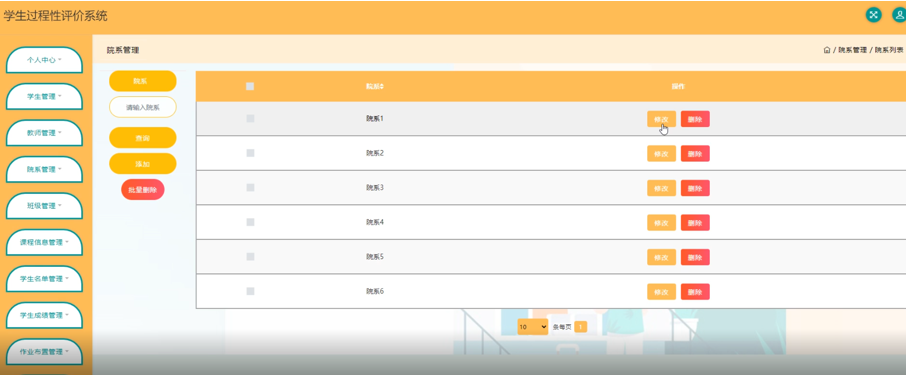Viewport: 906px width, 375px height.
Task: Open the page size dropdown showing 10
Action: [x=532, y=326]
